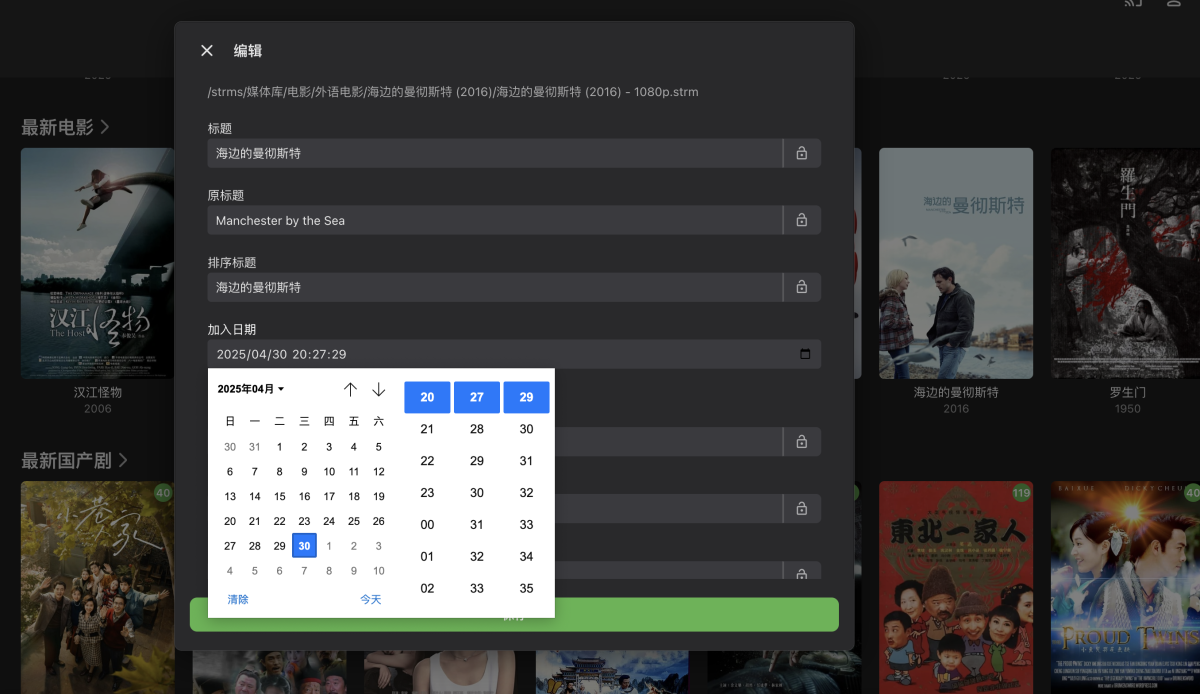Click the 排序标题 input field
This screenshot has height=694, width=1200.
click(x=495, y=287)
